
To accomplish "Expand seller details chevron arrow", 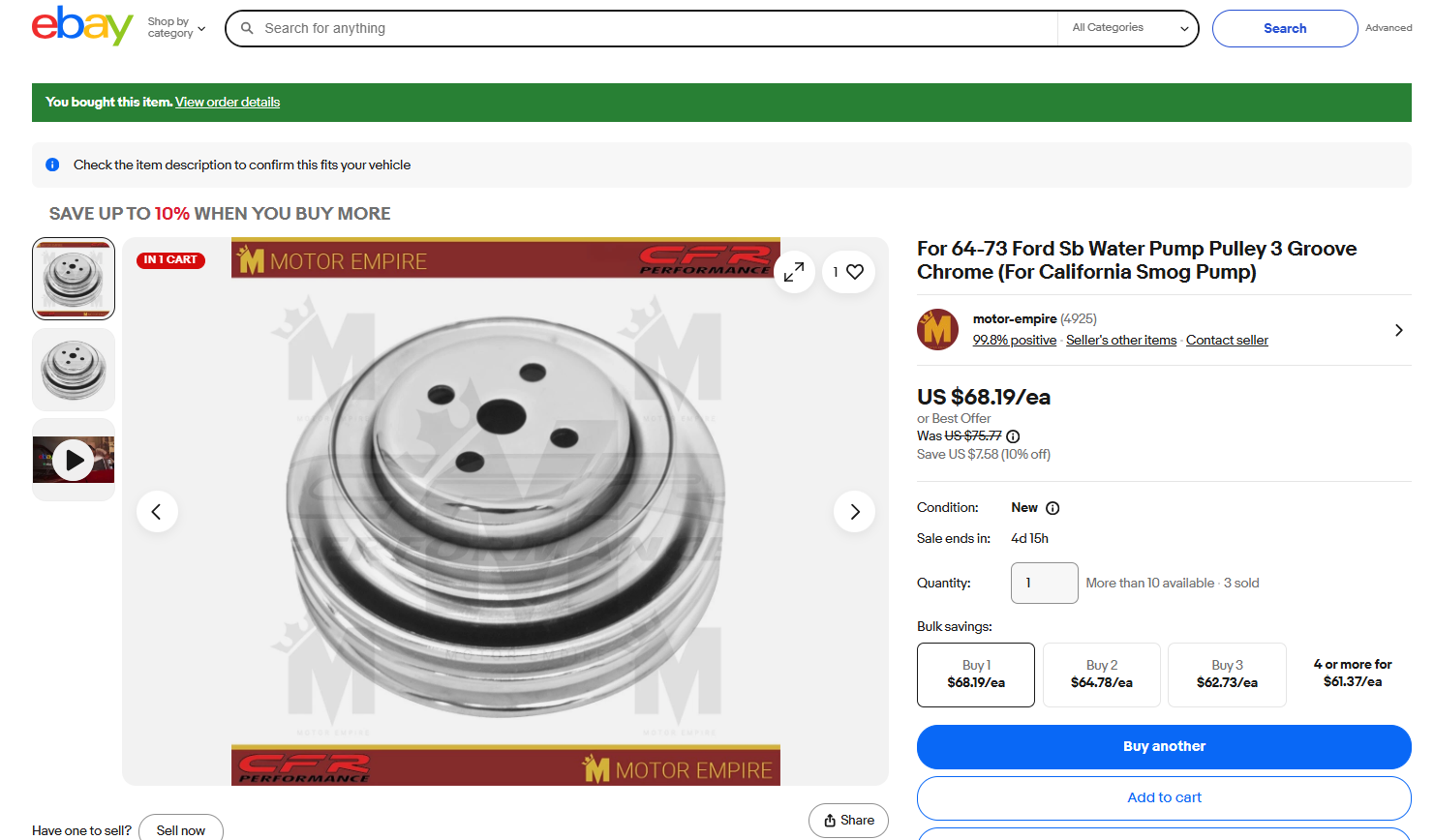I will 1398,330.
